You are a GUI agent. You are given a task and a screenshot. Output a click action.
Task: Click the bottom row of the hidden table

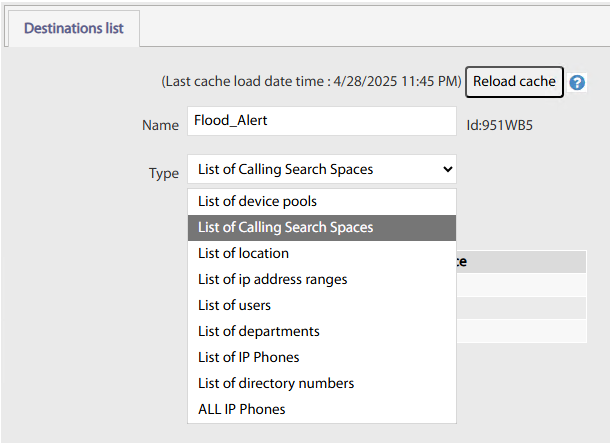coord(520,331)
